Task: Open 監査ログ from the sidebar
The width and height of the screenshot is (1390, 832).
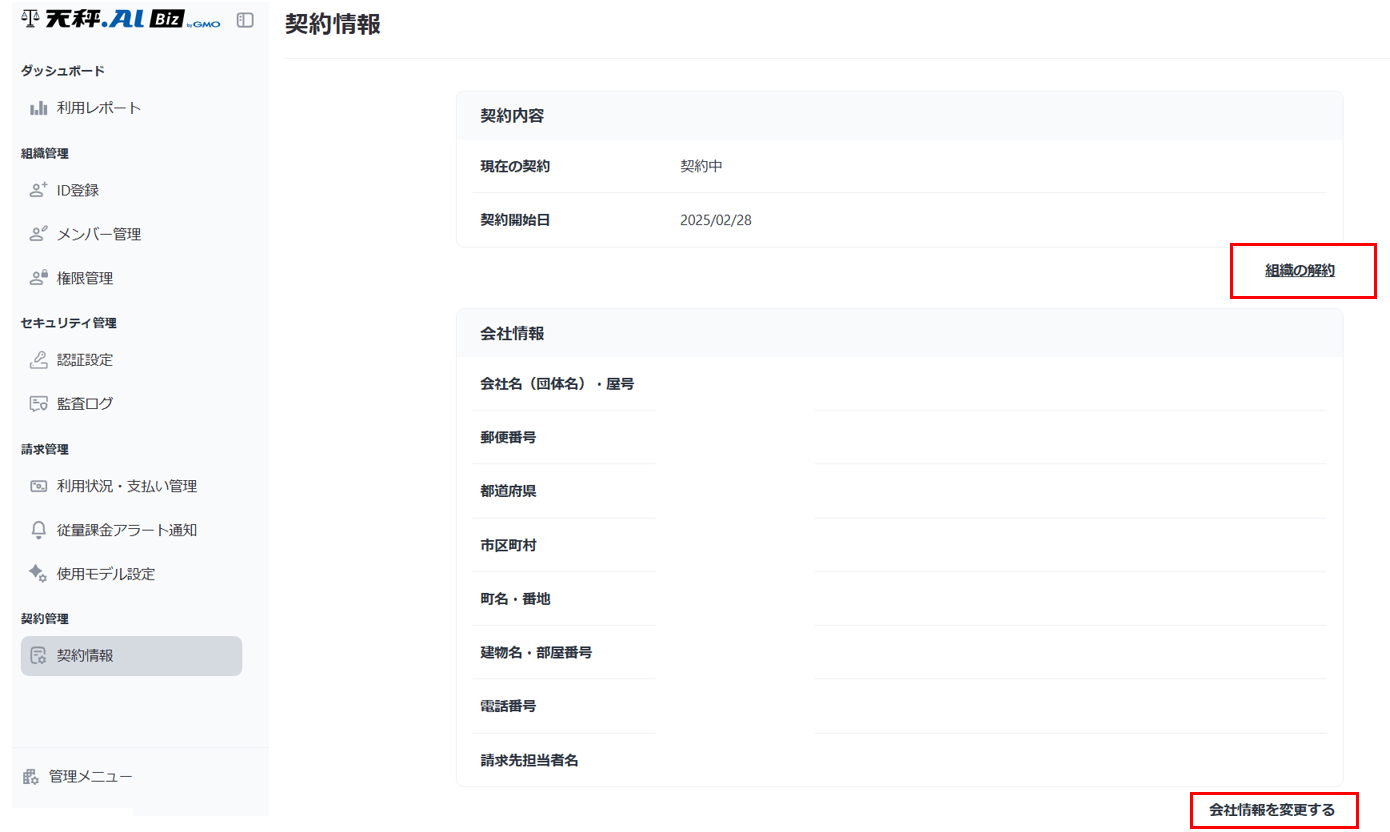Action: [x=85, y=404]
